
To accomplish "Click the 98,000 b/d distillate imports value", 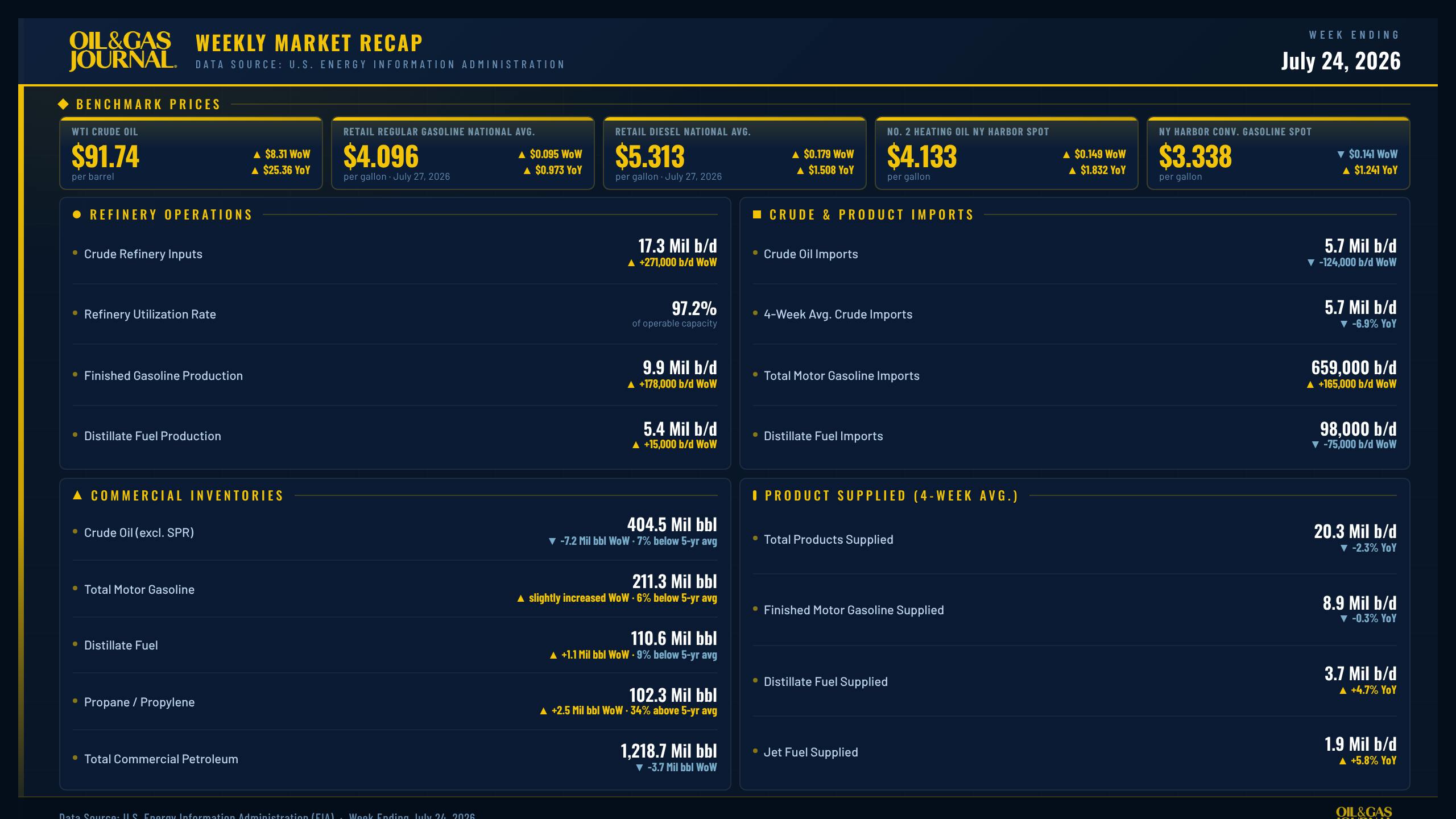I will pyautogui.click(x=1358, y=429).
